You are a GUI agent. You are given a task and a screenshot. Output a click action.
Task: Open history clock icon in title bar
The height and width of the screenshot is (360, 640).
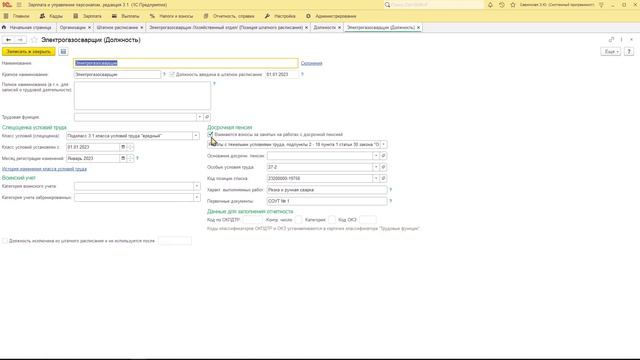coord(502,5)
